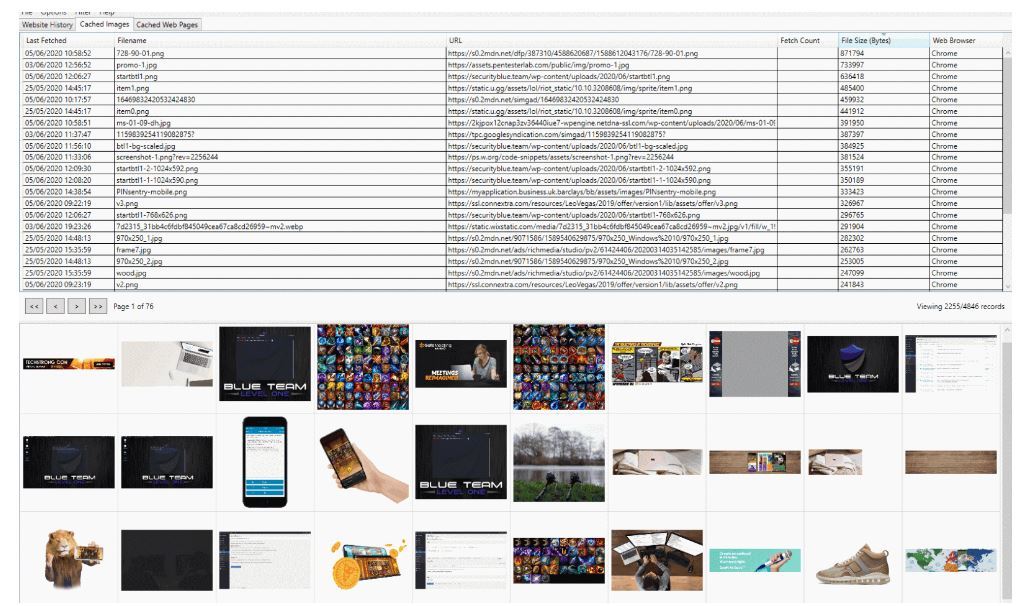Open the woman Meetings Reimagined ad thumbnail
Image resolution: width=1024 pixels, height=606 pixels.
click(x=461, y=363)
